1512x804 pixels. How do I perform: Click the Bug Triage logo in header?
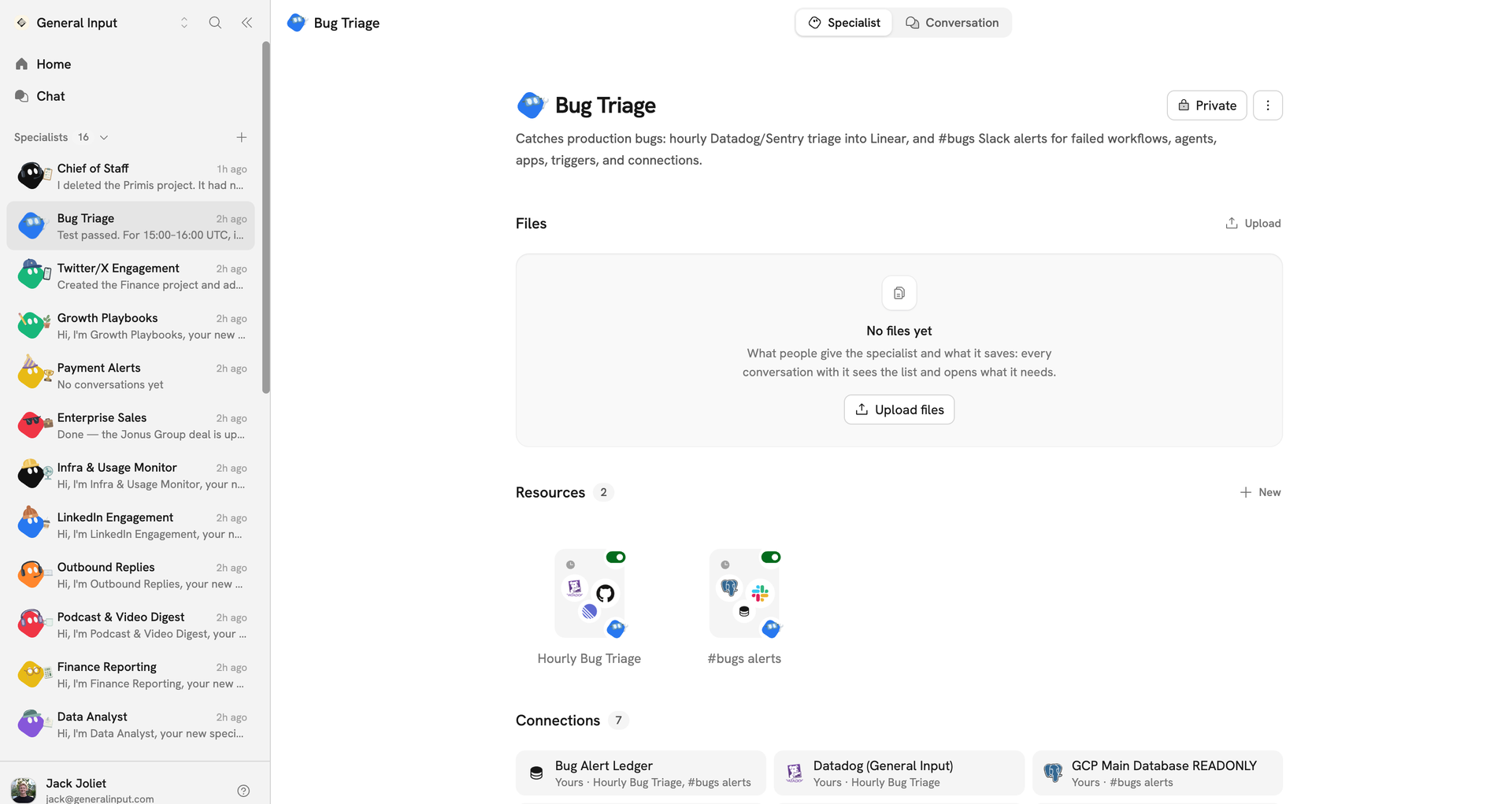[296, 22]
